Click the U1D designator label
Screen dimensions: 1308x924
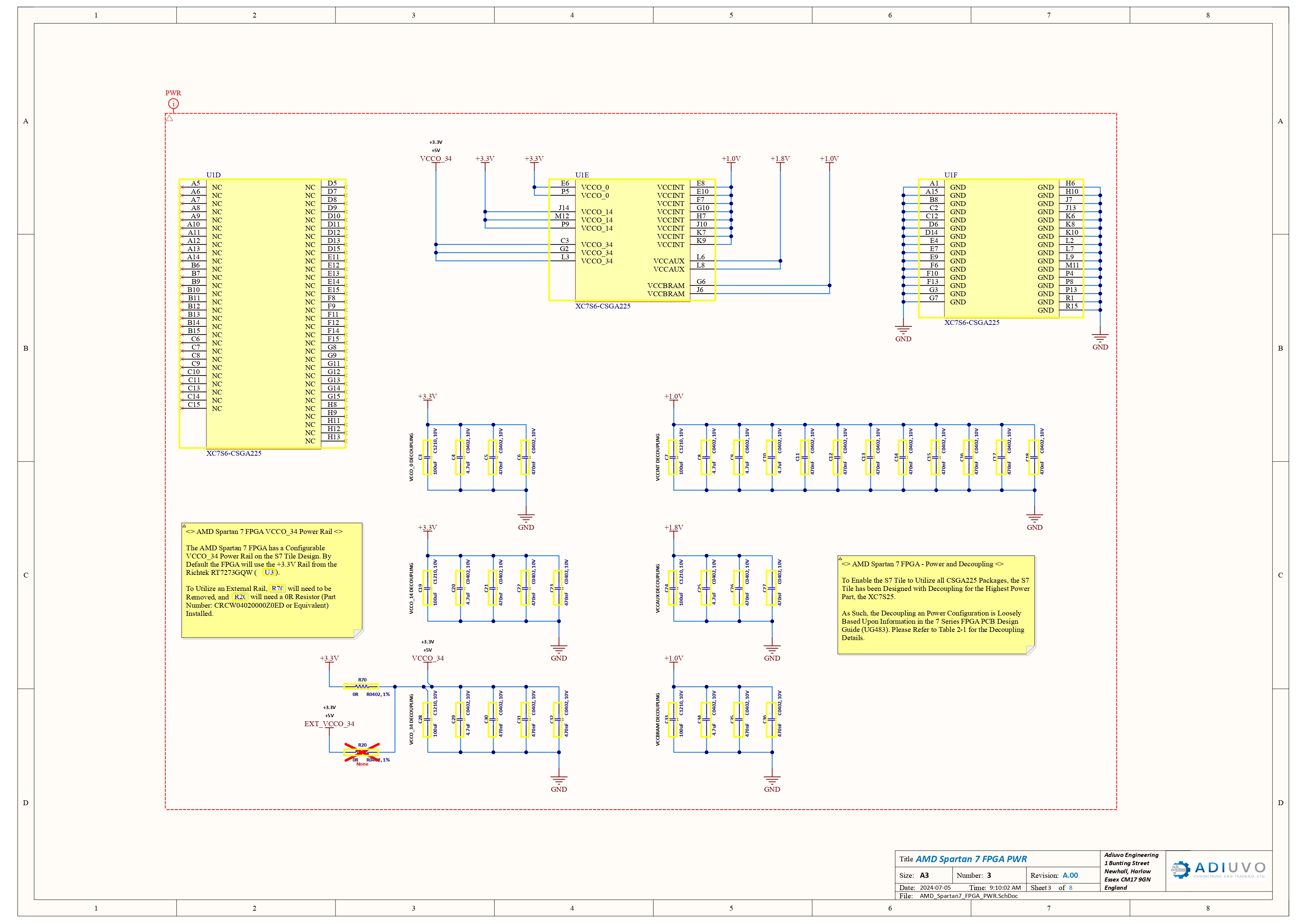click(214, 175)
